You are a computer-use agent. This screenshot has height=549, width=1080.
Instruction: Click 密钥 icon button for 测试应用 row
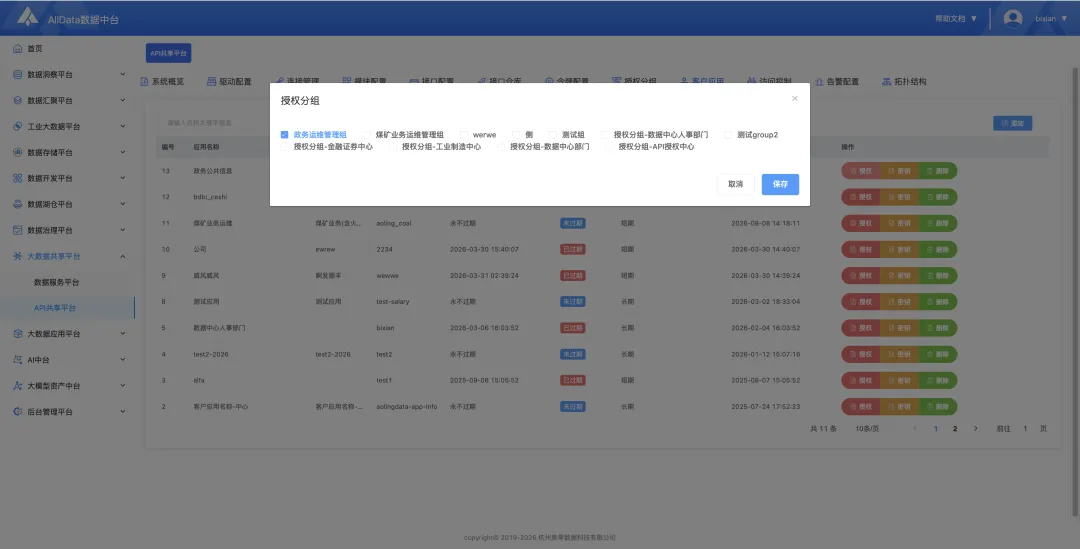tap(900, 302)
